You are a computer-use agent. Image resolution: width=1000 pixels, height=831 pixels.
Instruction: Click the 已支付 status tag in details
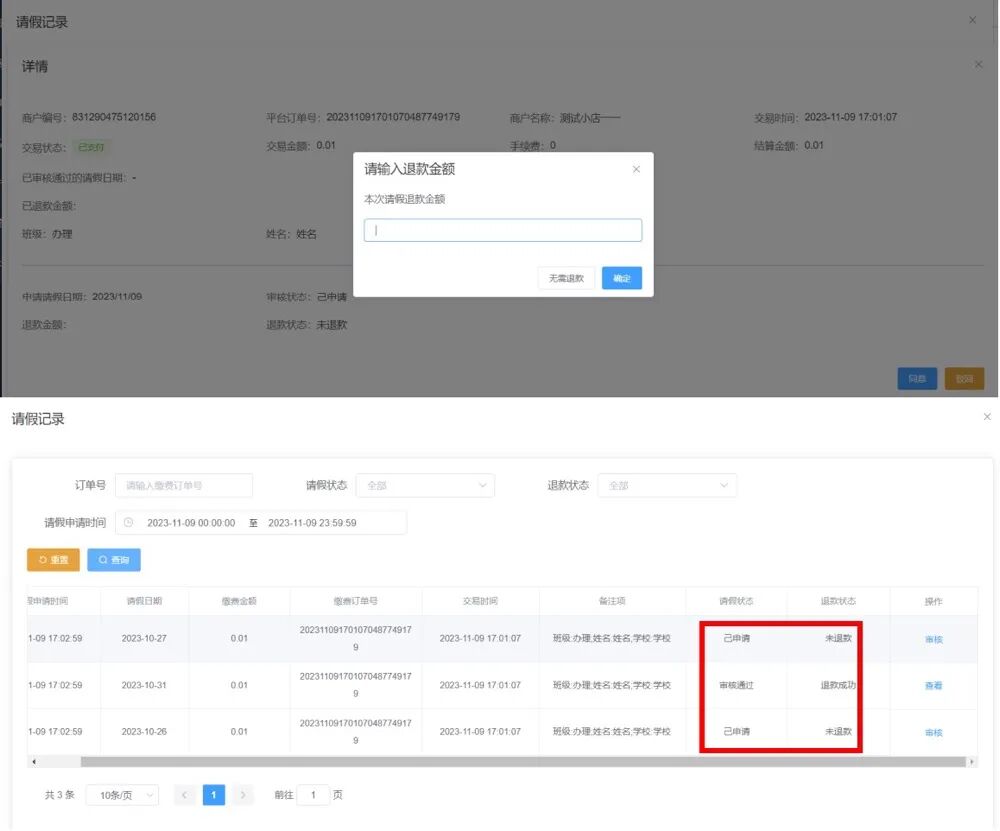pyautogui.click(x=91, y=147)
